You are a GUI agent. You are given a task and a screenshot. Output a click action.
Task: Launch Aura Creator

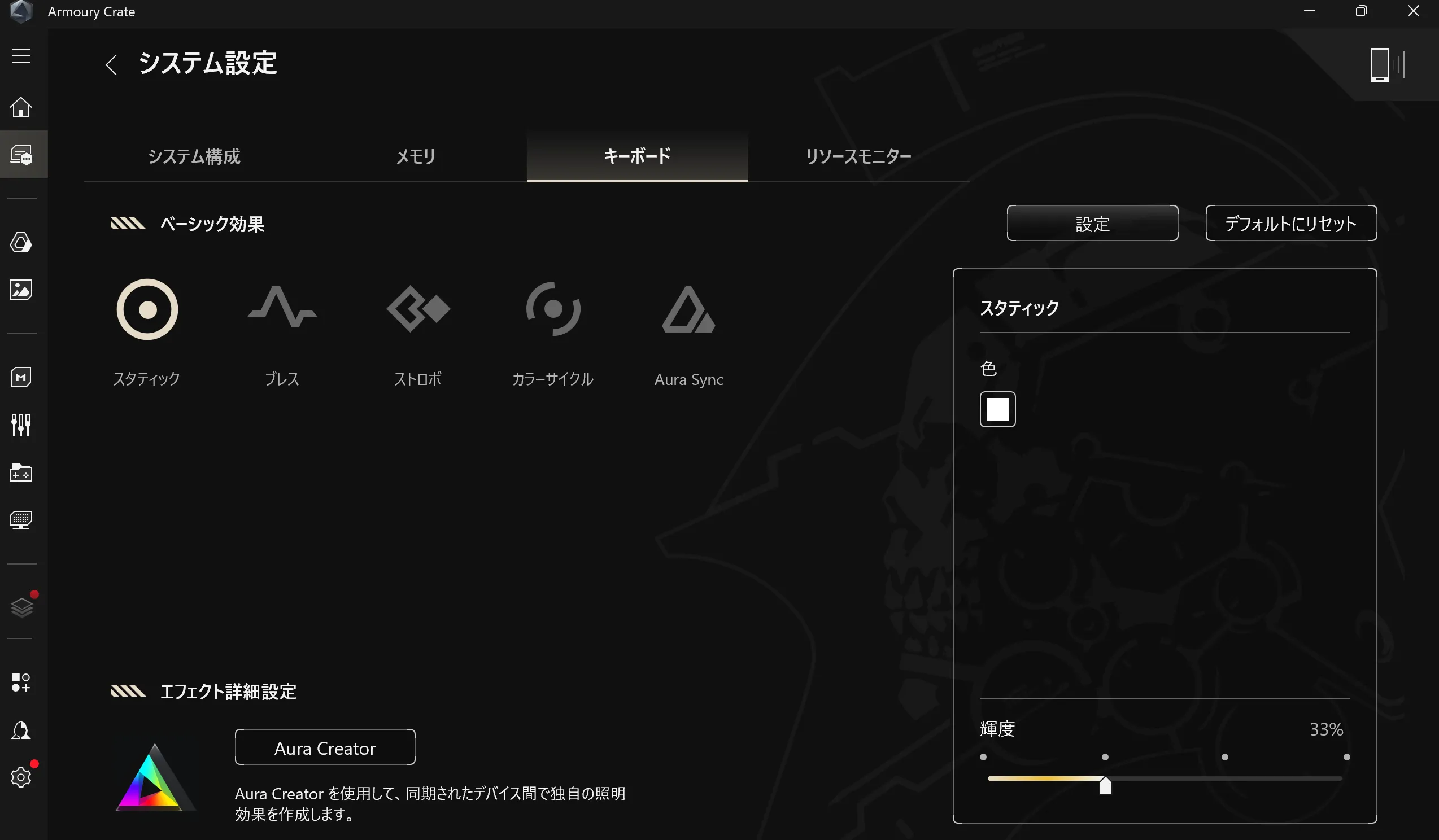[x=324, y=747]
